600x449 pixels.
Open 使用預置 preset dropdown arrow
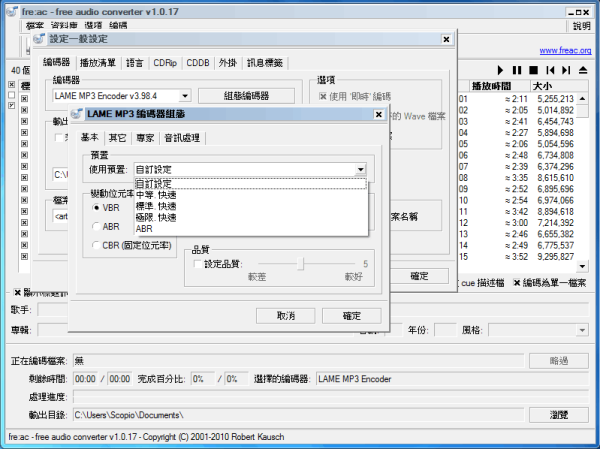click(x=360, y=169)
